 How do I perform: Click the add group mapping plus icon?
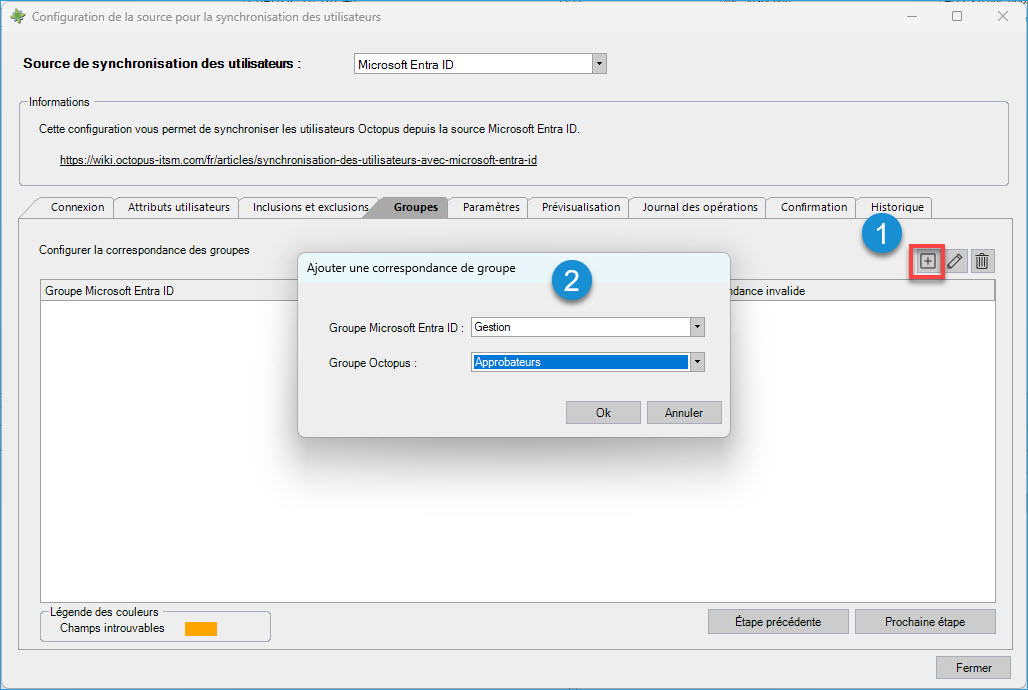tap(928, 261)
